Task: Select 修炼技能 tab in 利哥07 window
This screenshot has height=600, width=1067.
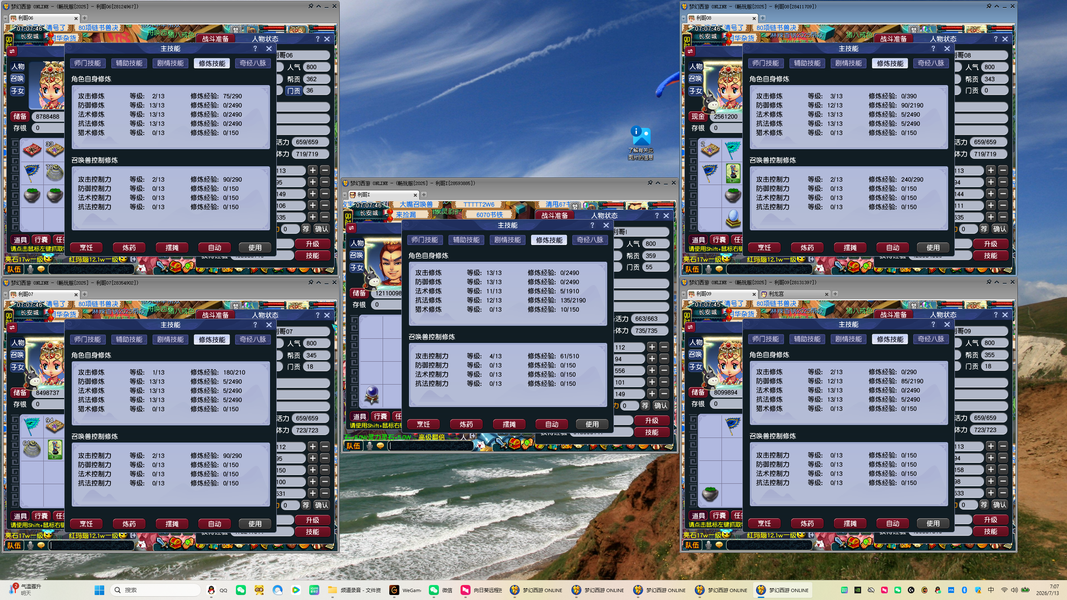Action: coord(212,339)
